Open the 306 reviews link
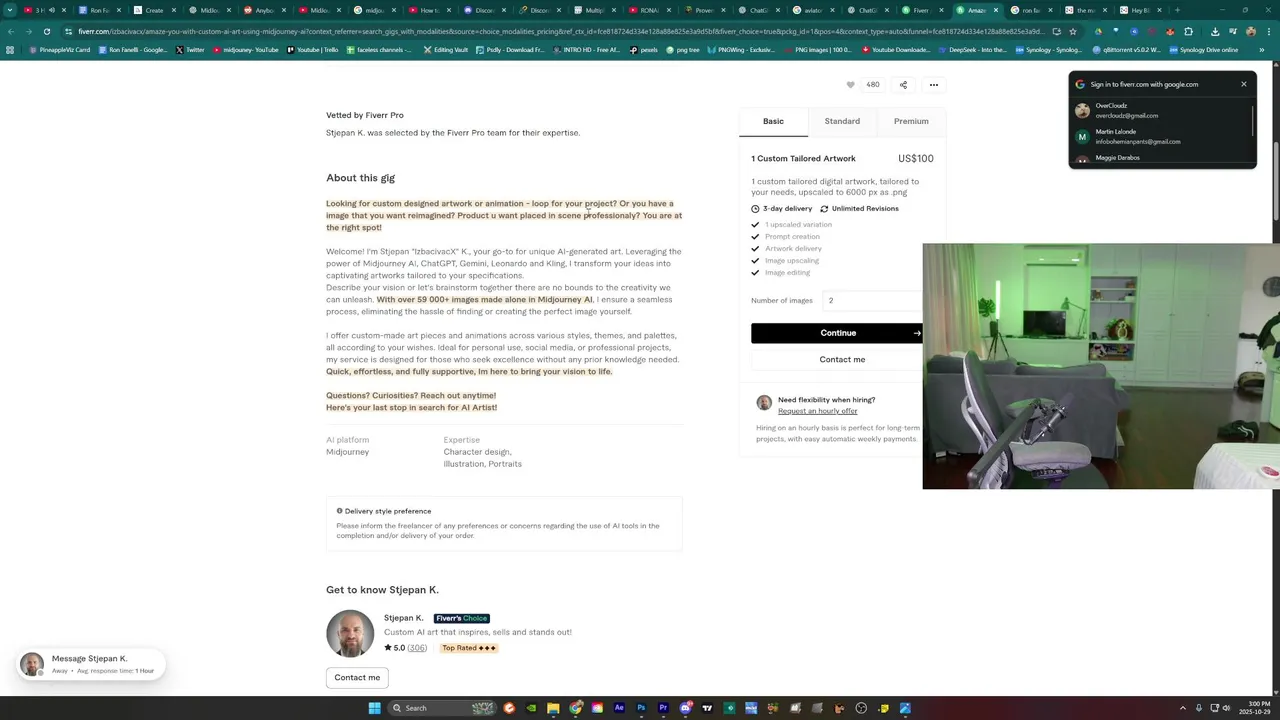 [417, 648]
